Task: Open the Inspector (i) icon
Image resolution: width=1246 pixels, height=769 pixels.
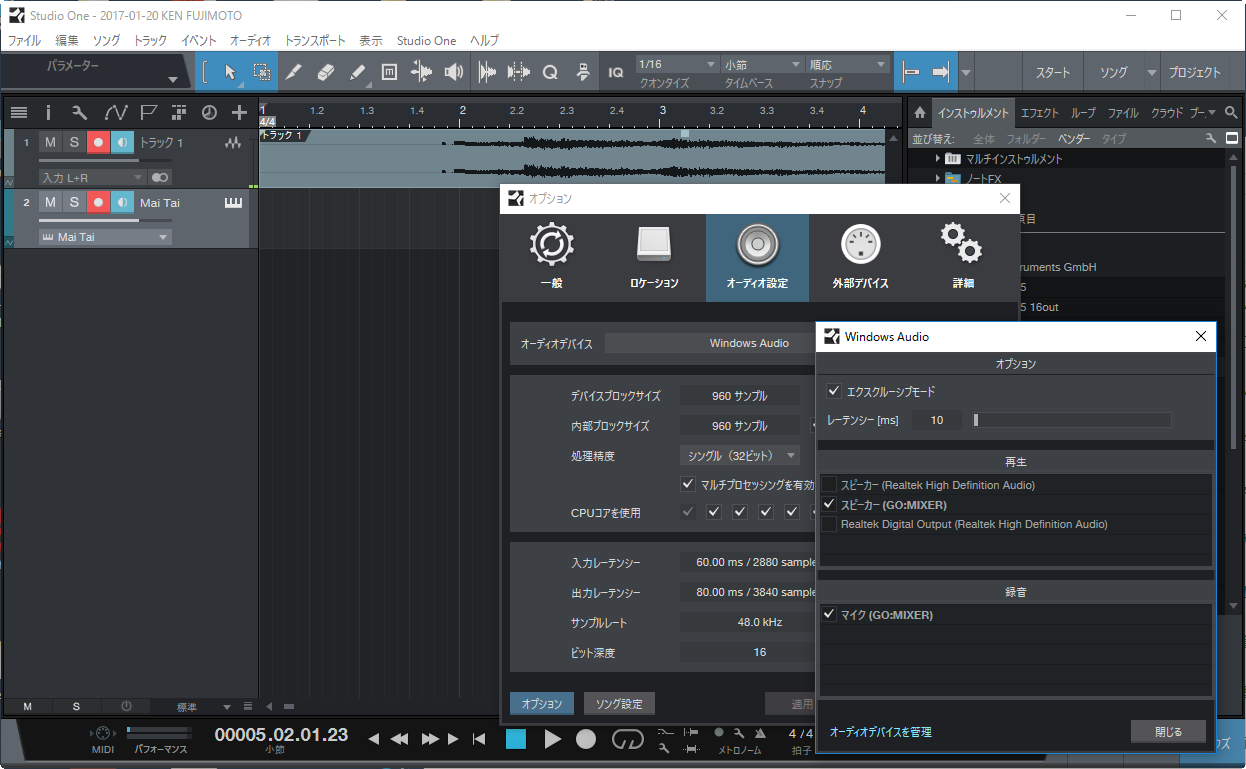Action: [49, 112]
